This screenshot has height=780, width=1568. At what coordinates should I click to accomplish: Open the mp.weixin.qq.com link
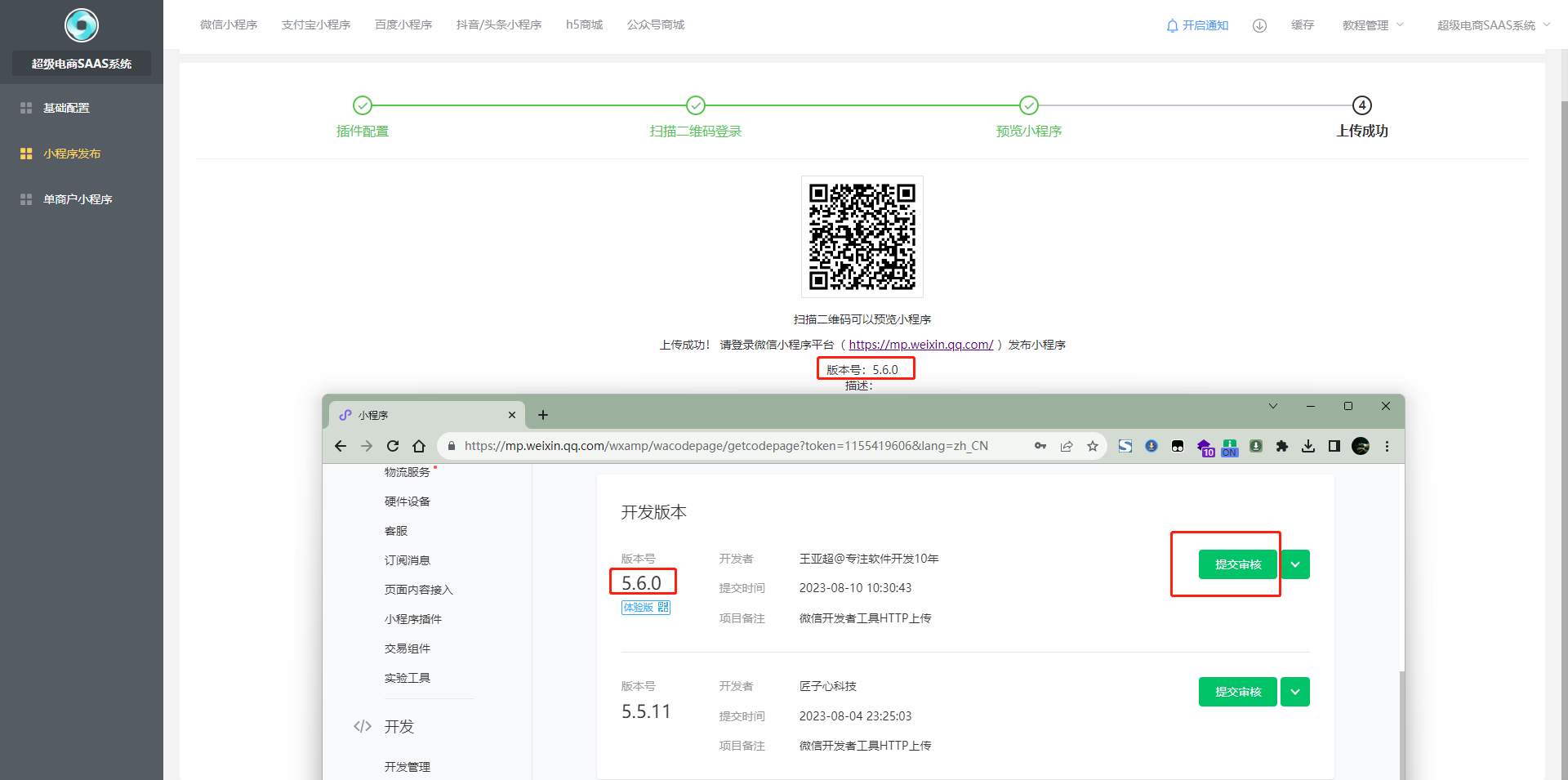(x=920, y=345)
